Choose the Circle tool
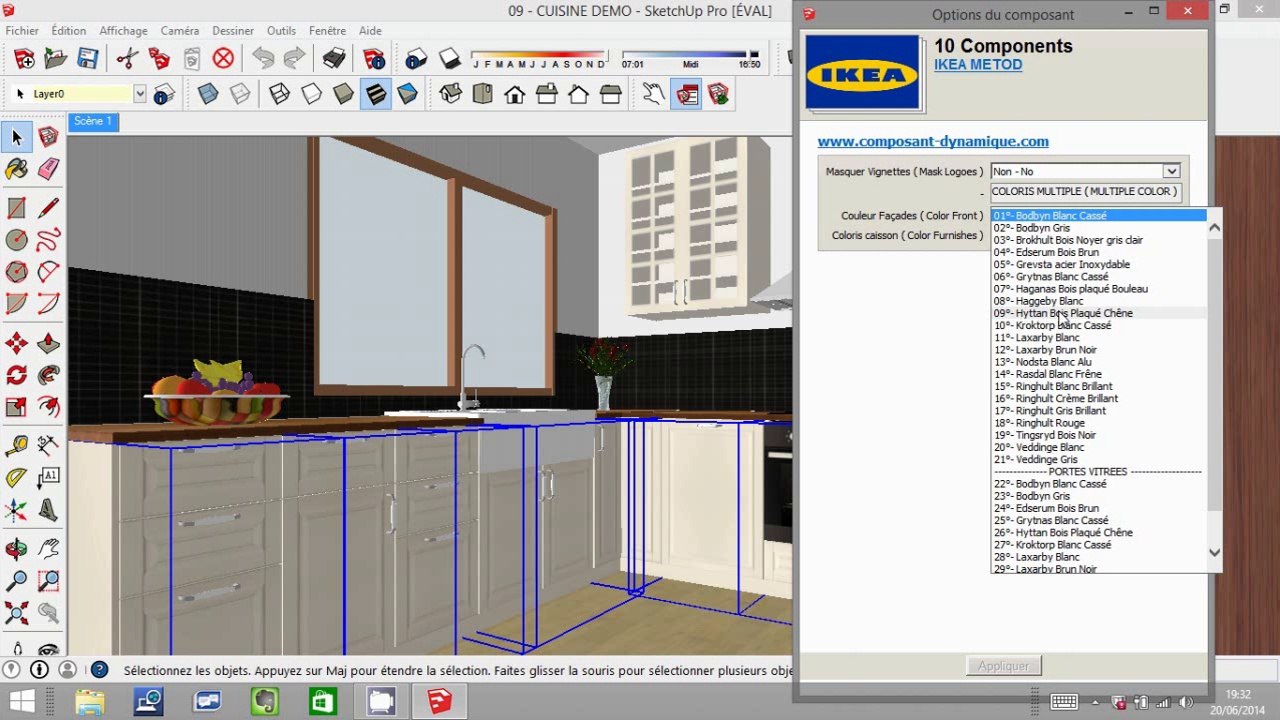This screenshot has width=1280, height=720. tap(17, 240)
